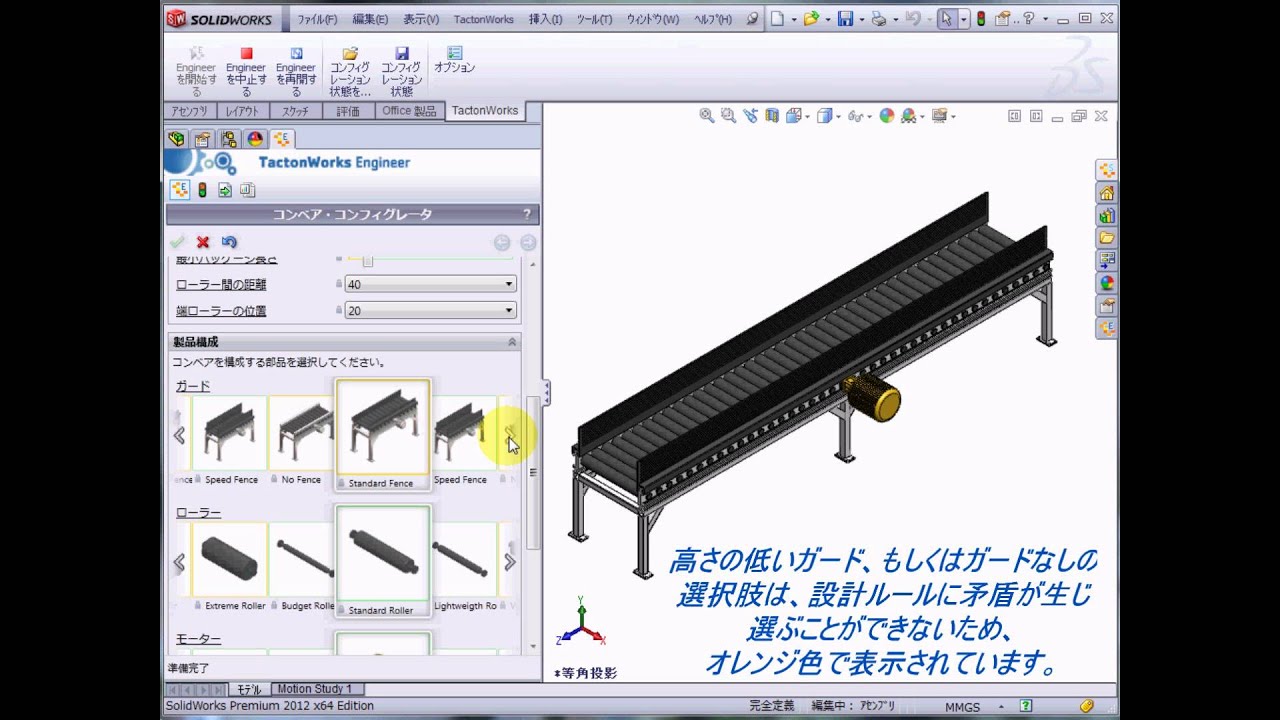Click the help question mark in configurator header
Screen dimensions: 1280x720
527,214
